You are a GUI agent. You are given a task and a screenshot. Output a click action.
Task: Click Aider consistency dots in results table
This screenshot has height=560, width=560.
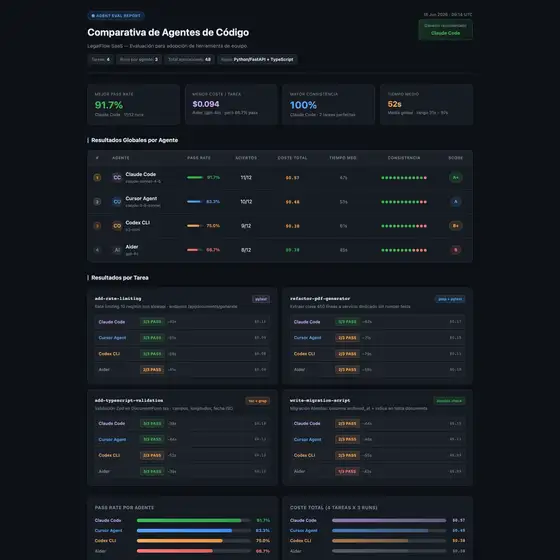click(x=404, y=250)
